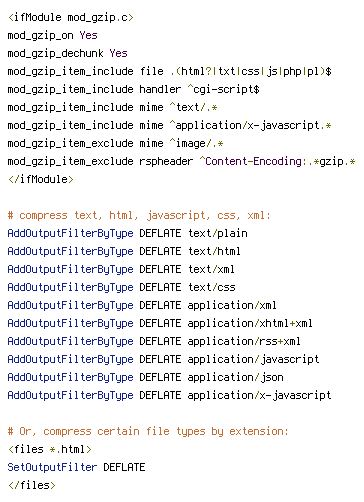
Task: Click the compress by extension comment
Action: [x=148, y=431]
